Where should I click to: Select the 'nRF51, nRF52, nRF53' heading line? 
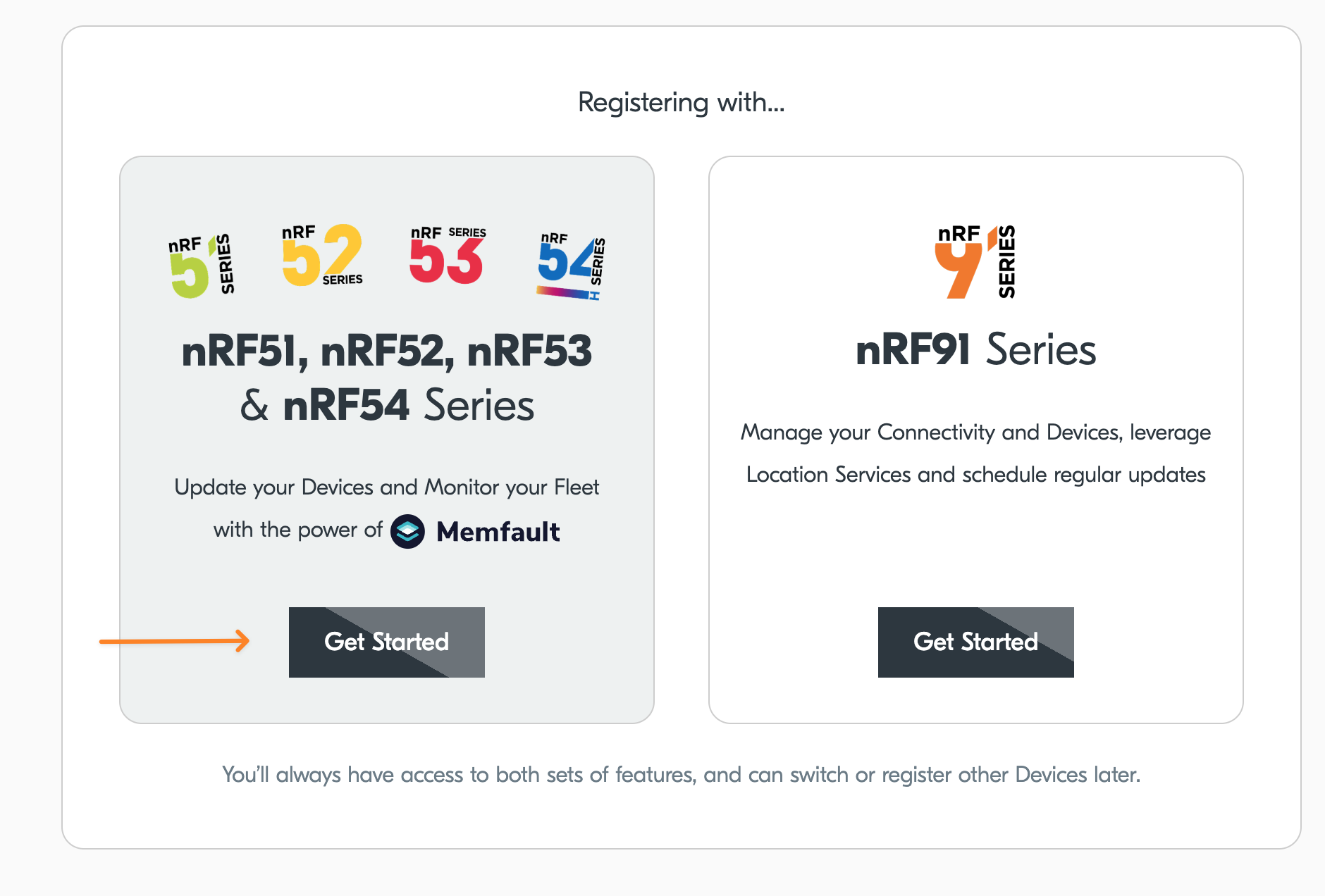[x=386, y=351]
